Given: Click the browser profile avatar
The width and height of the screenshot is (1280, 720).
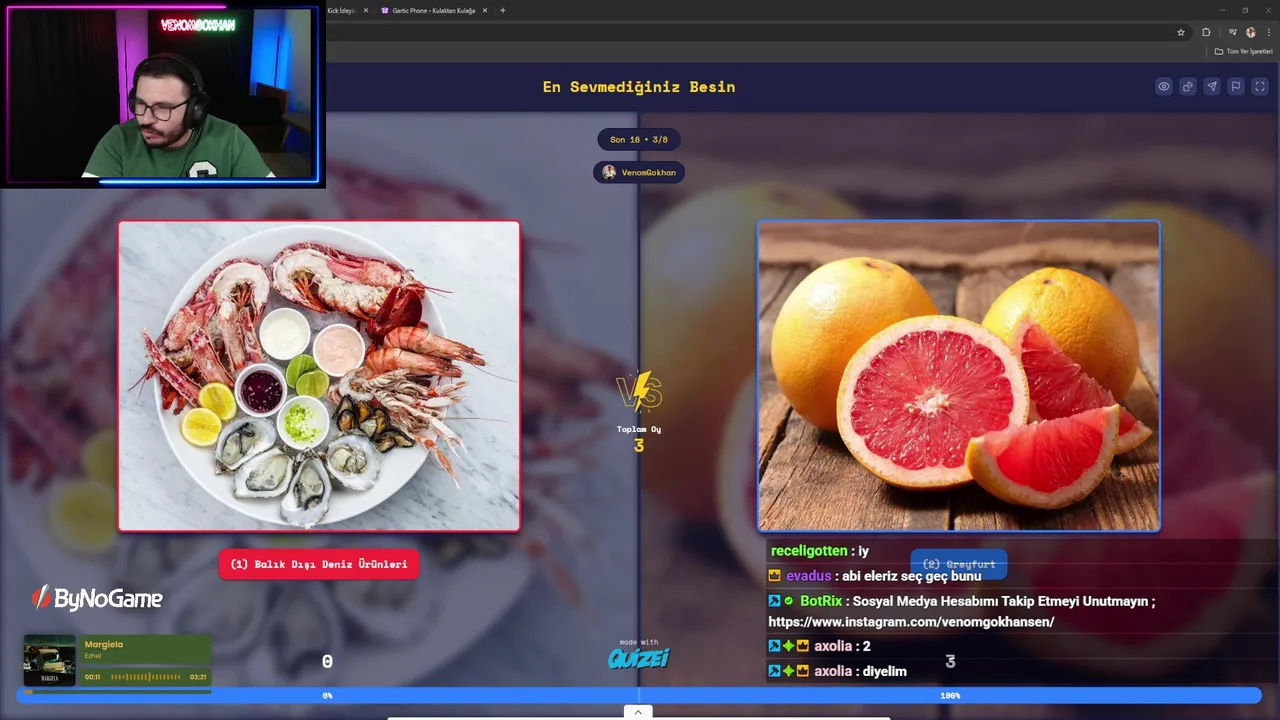Looking at the screenshot, I should [1251, 32].
